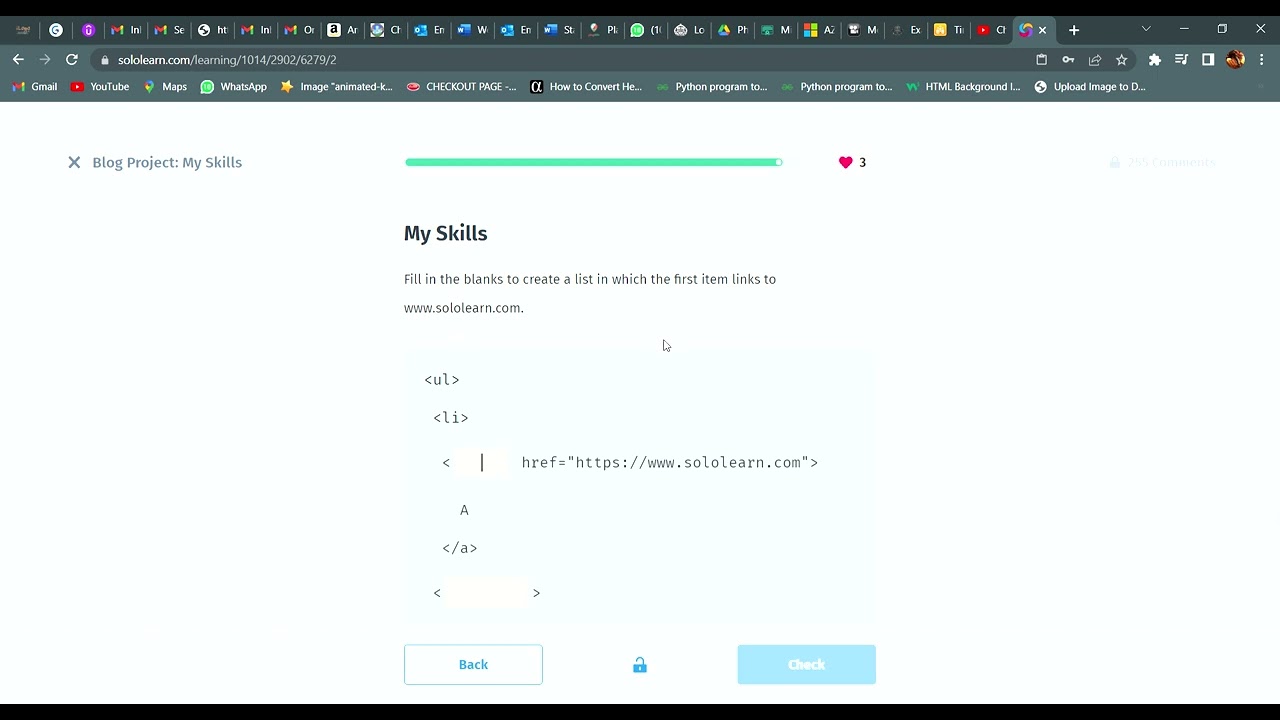
Task: Switch to the Google Maps tab
Action: 602,30
